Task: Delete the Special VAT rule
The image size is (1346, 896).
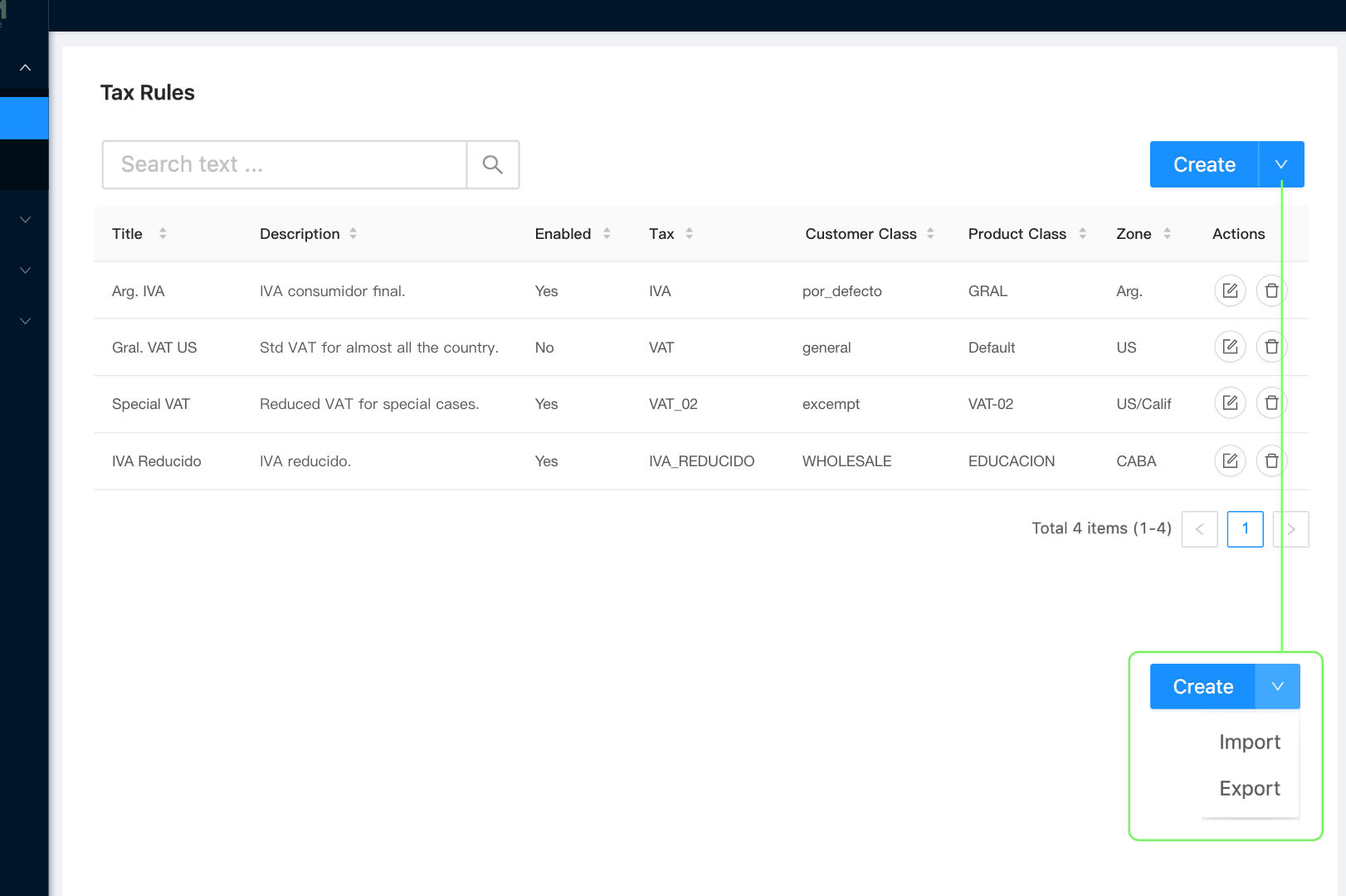Action: coord(1271,403)
